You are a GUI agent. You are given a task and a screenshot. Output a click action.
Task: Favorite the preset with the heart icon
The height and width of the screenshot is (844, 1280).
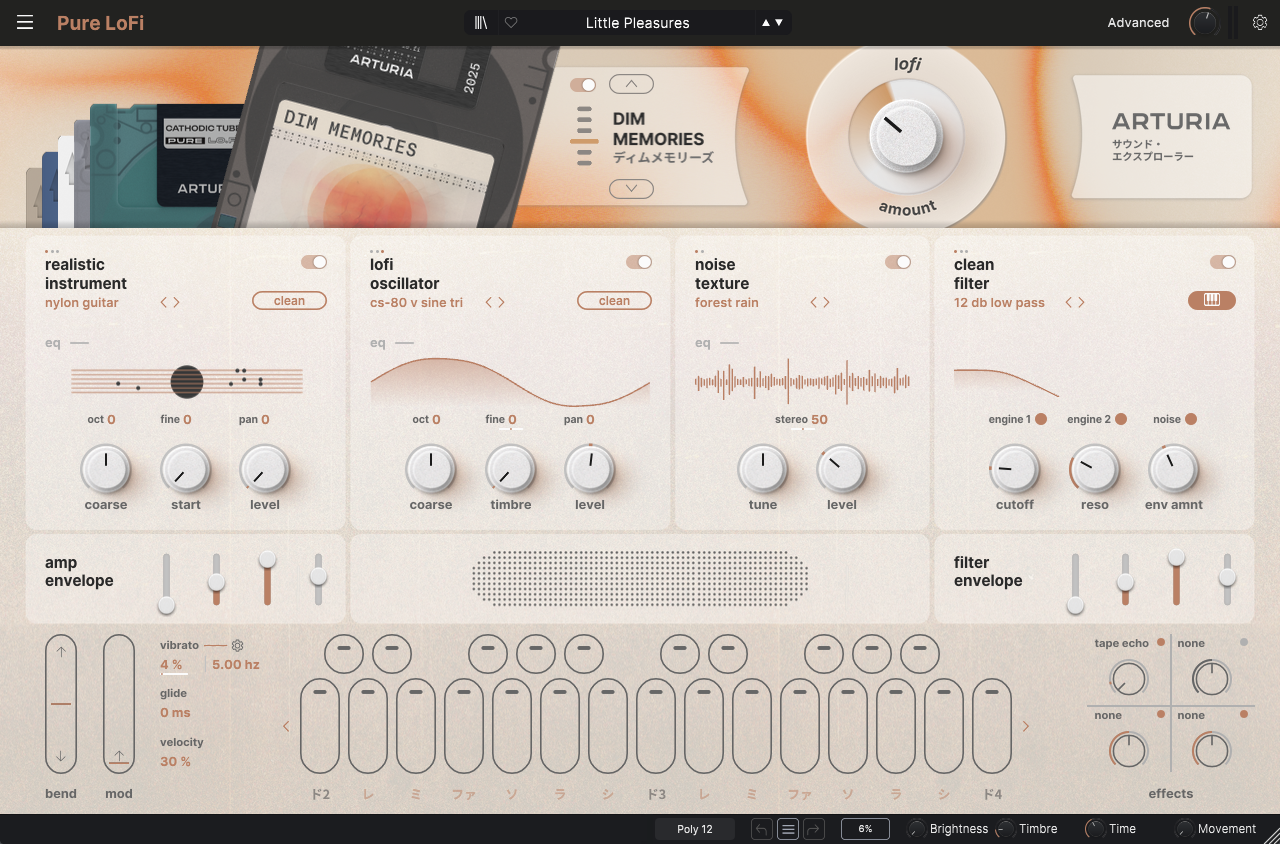(x=511, y=23)
